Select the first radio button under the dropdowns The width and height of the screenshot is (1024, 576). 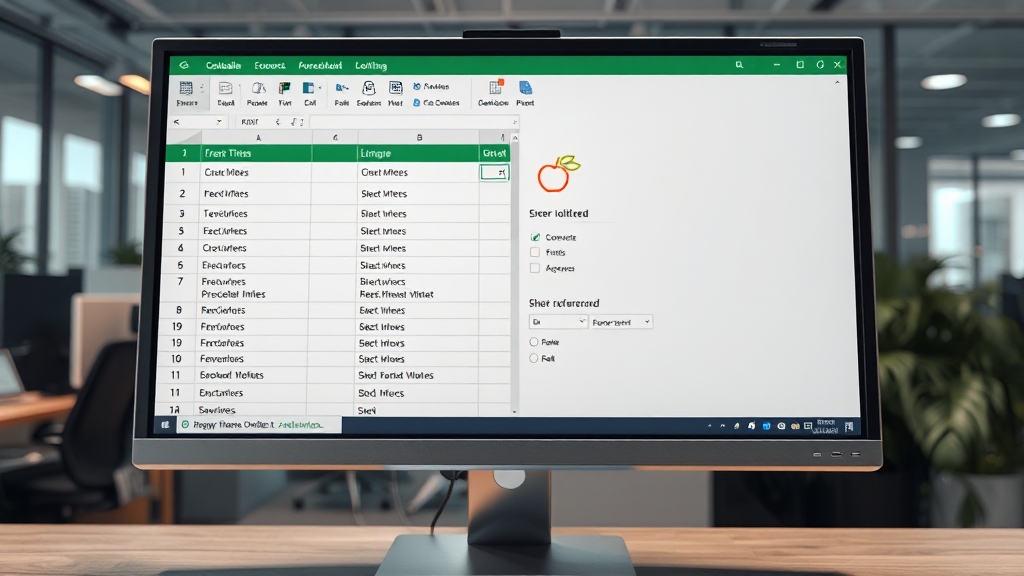point(534,342)
